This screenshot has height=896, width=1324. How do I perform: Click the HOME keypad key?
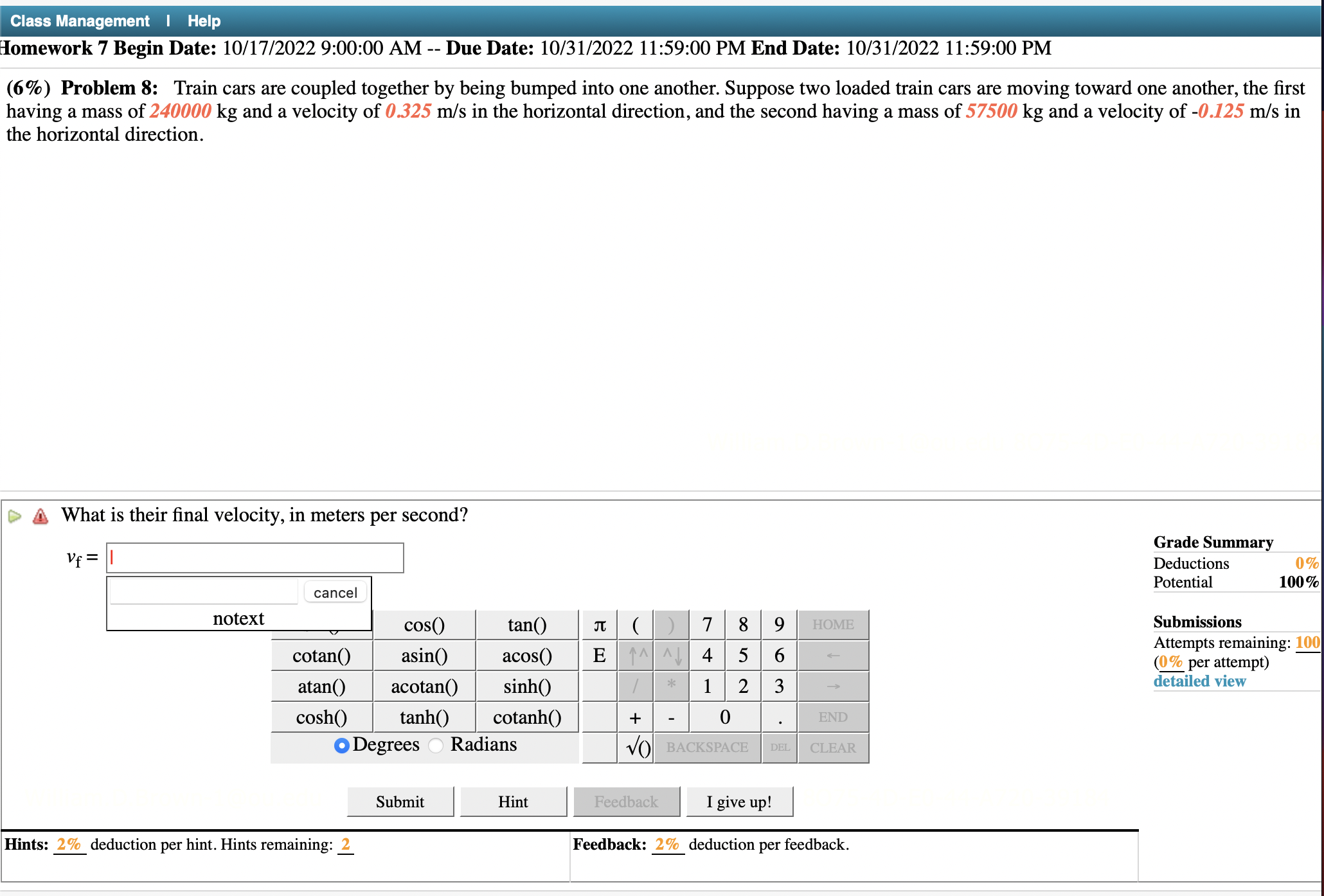tap(833, 624)
